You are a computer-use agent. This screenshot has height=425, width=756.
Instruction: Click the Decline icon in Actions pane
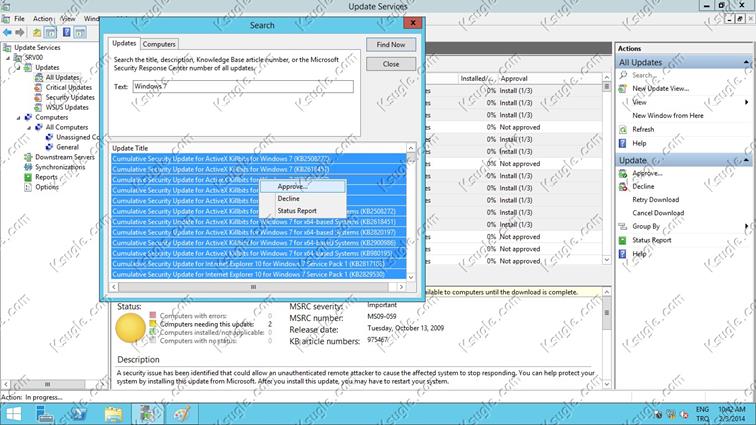coord(623,187)
